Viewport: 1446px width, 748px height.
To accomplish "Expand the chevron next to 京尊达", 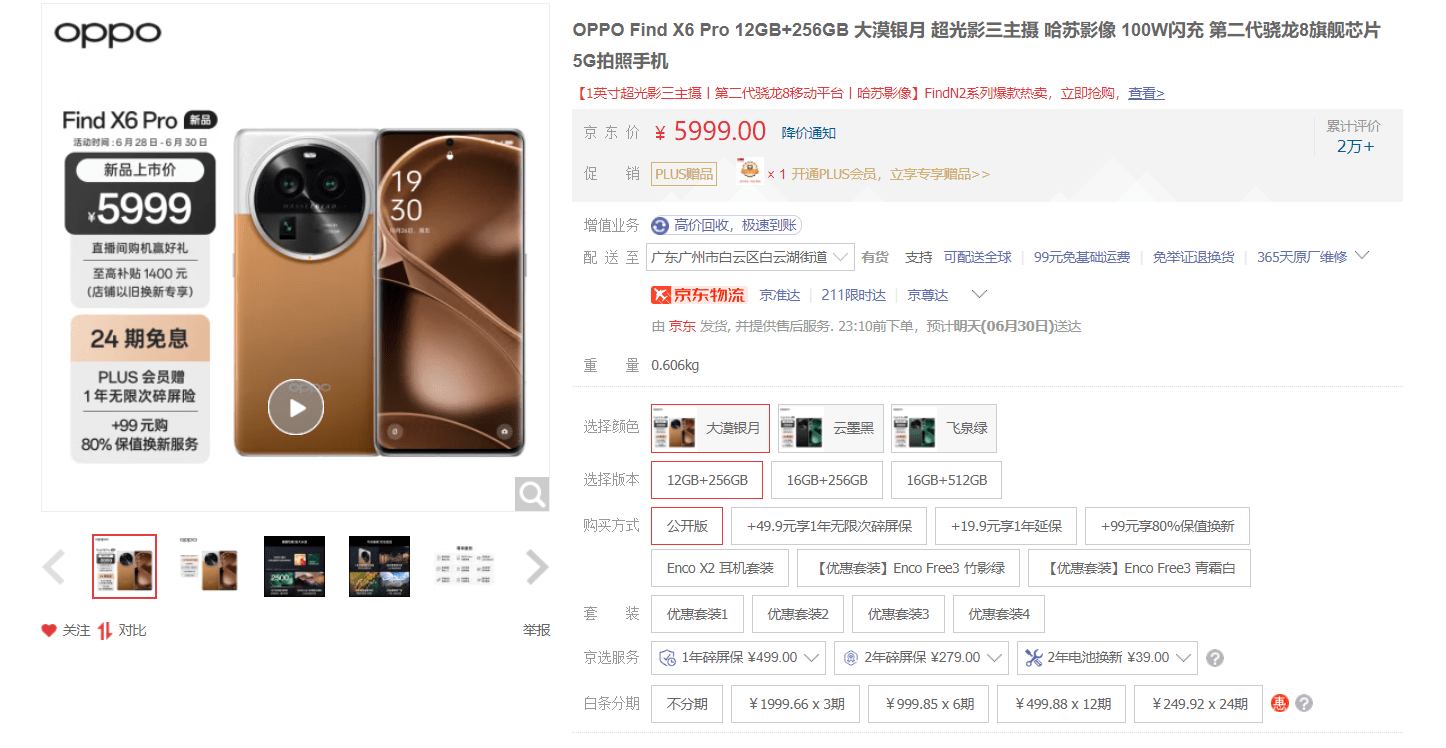I will (x=979, y=294).
